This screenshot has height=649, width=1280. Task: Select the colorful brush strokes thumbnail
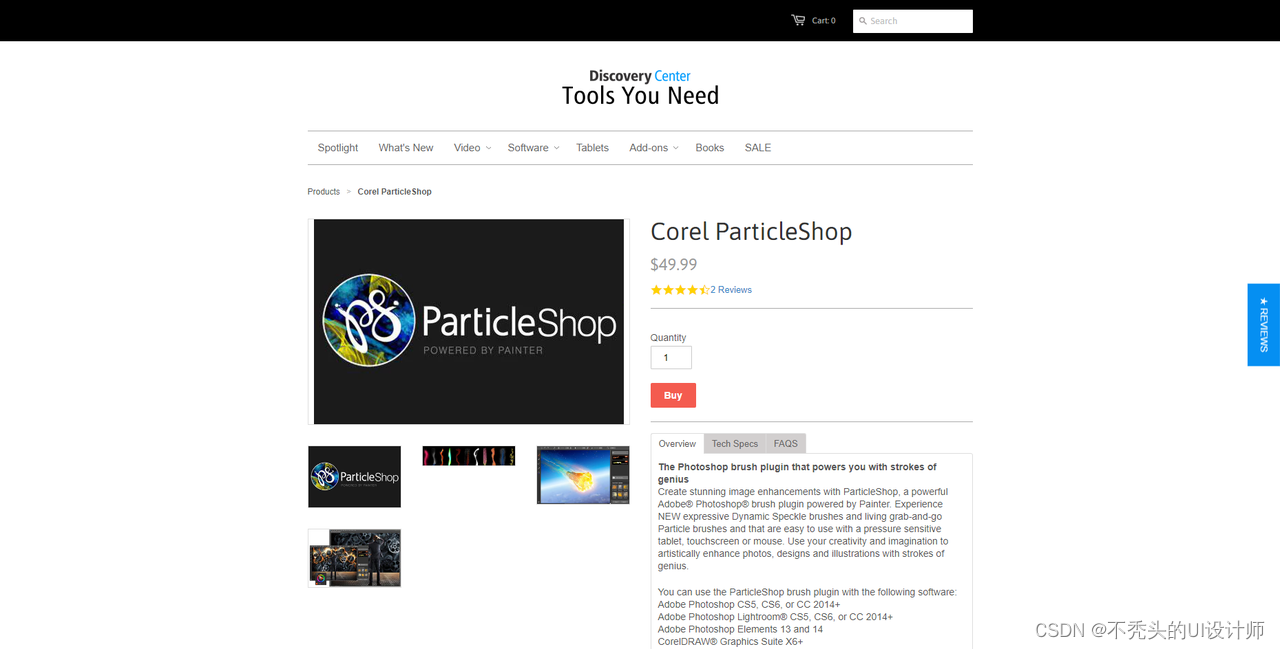pyautogui.click(x=469, y=456)
